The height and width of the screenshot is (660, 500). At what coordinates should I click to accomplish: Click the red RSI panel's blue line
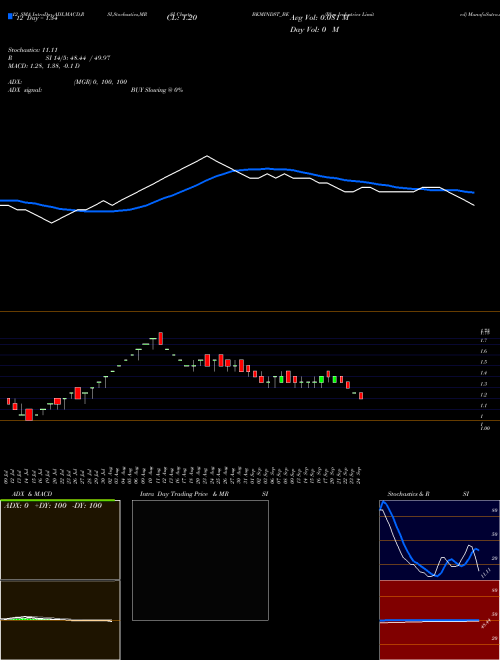[x=429, y=621]
